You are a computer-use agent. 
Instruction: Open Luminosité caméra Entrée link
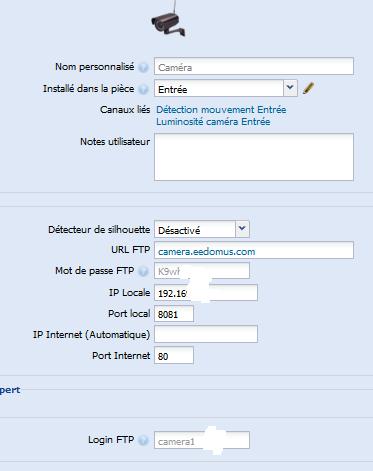213,122
